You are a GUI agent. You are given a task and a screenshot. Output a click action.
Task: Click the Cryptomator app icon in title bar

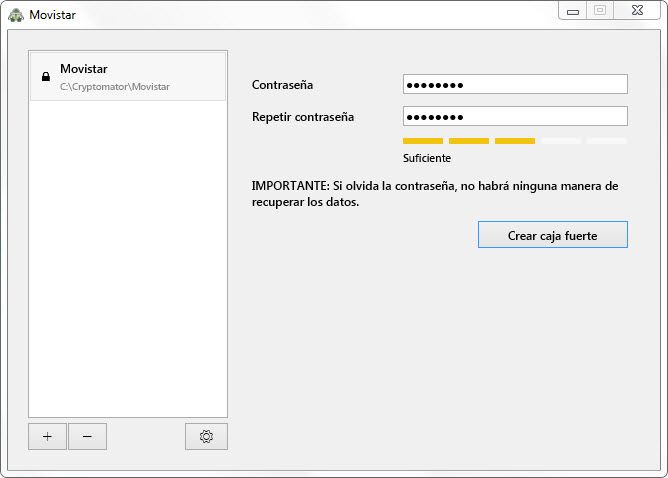coord(15,15)
